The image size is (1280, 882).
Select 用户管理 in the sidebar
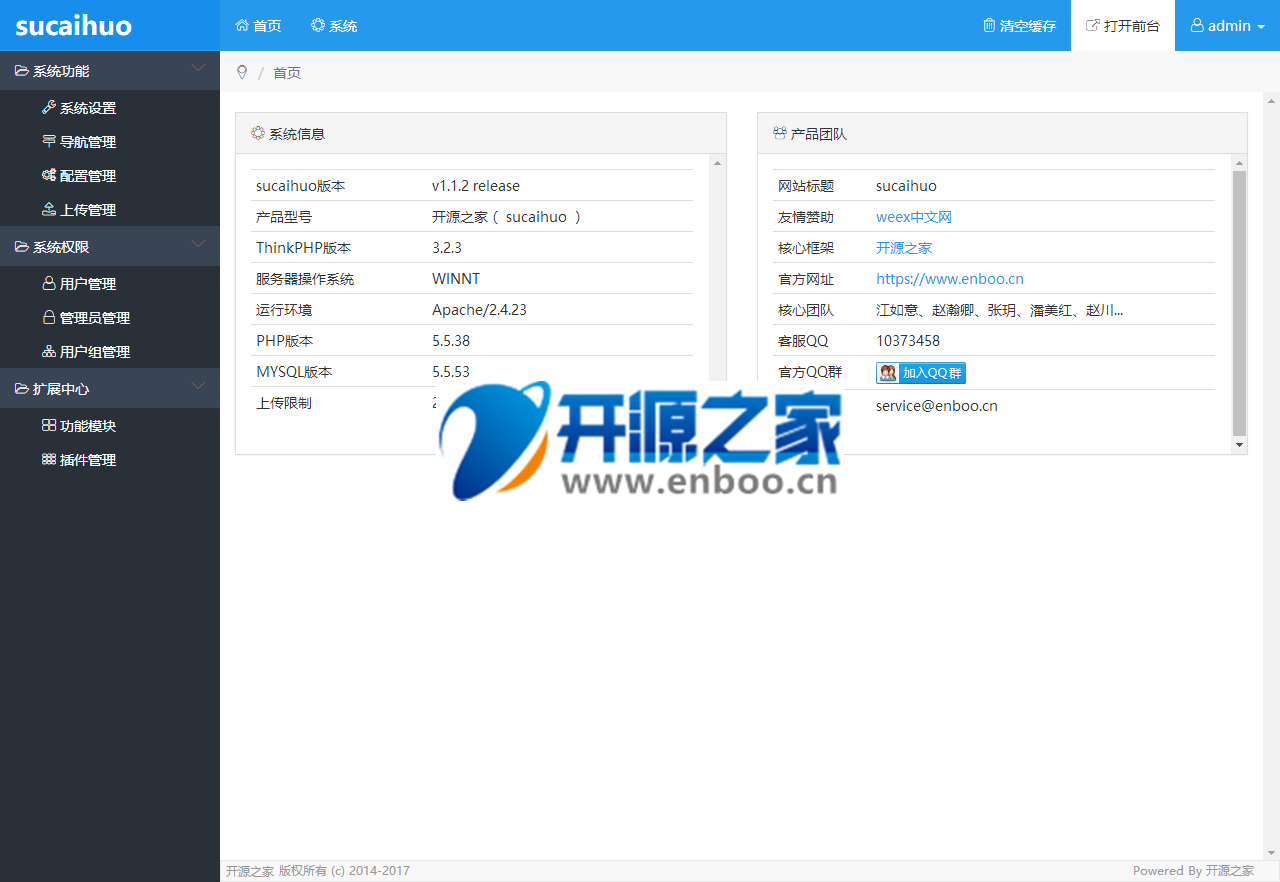(110, 283)
